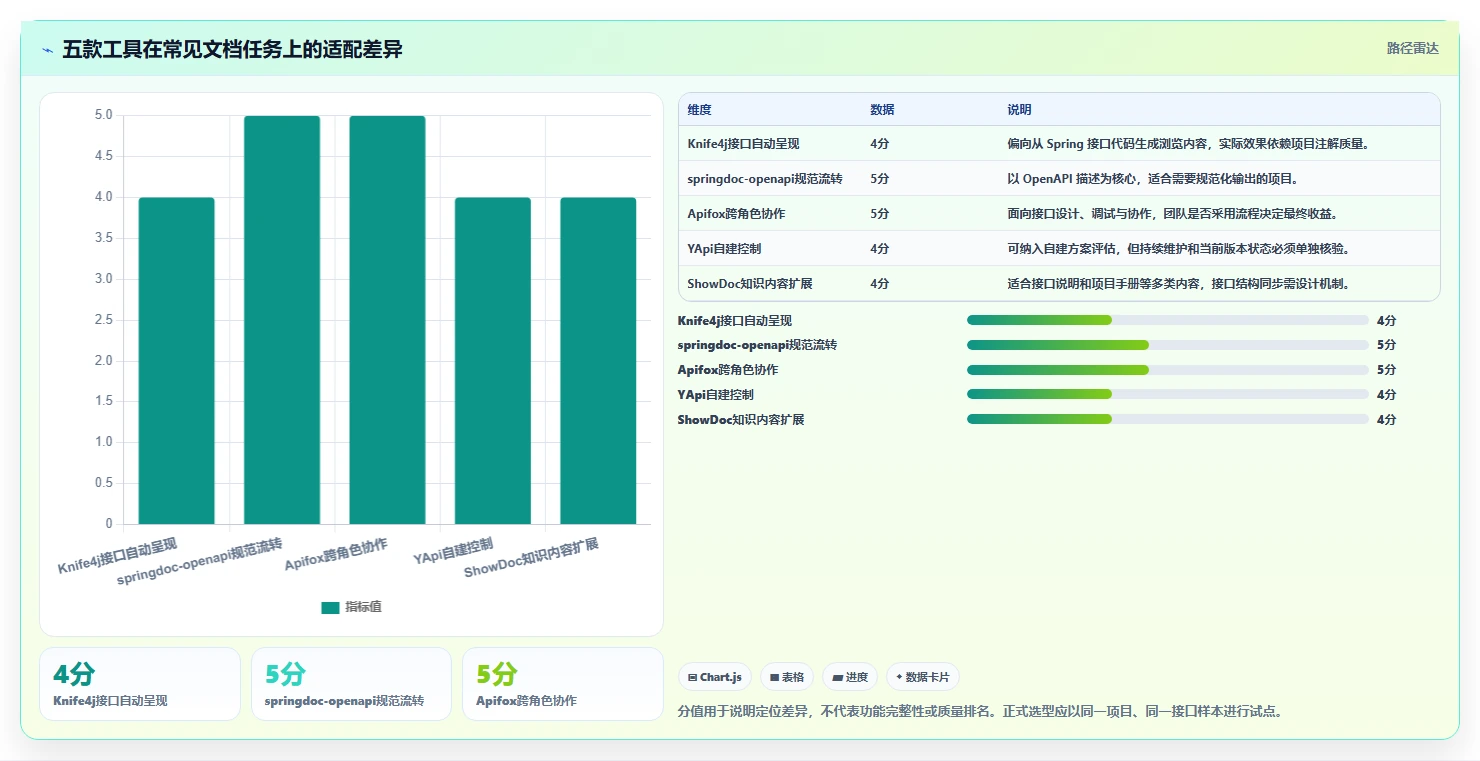Click the lightning icon beside the title
Viewport: 1480px width, 761px height.
coord(48,50)
